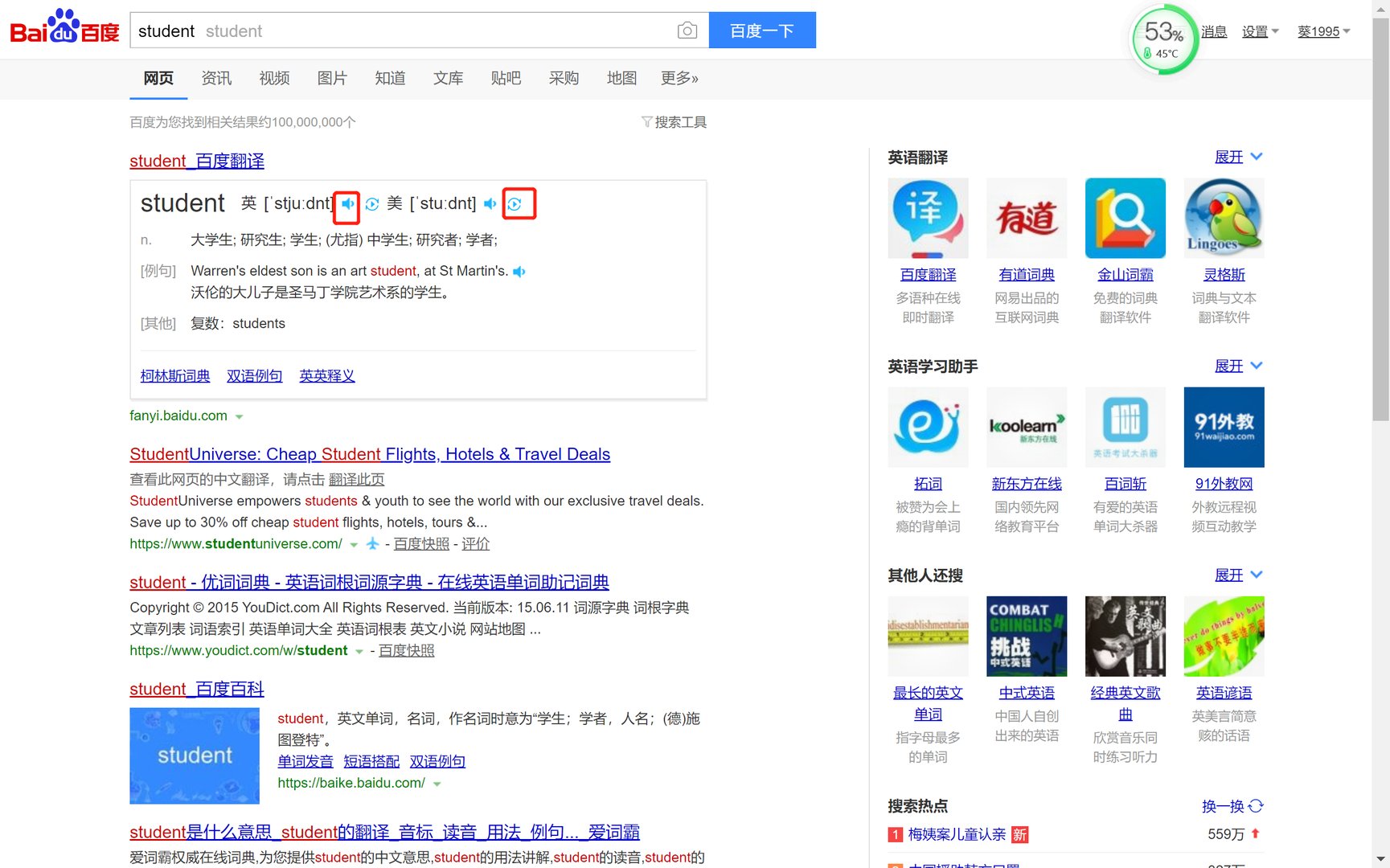Switch to the 地图 tab
This screenshot has height=868, width=1390.
click(x=621, y=78)
